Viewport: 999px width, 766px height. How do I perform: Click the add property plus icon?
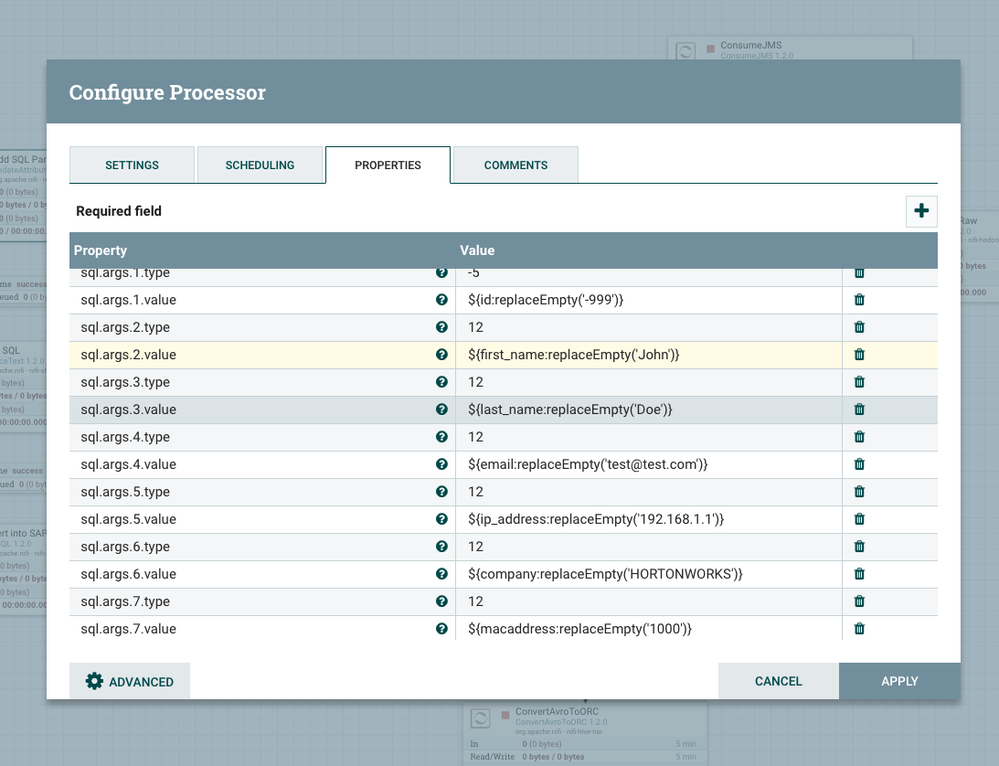[921, 211]
